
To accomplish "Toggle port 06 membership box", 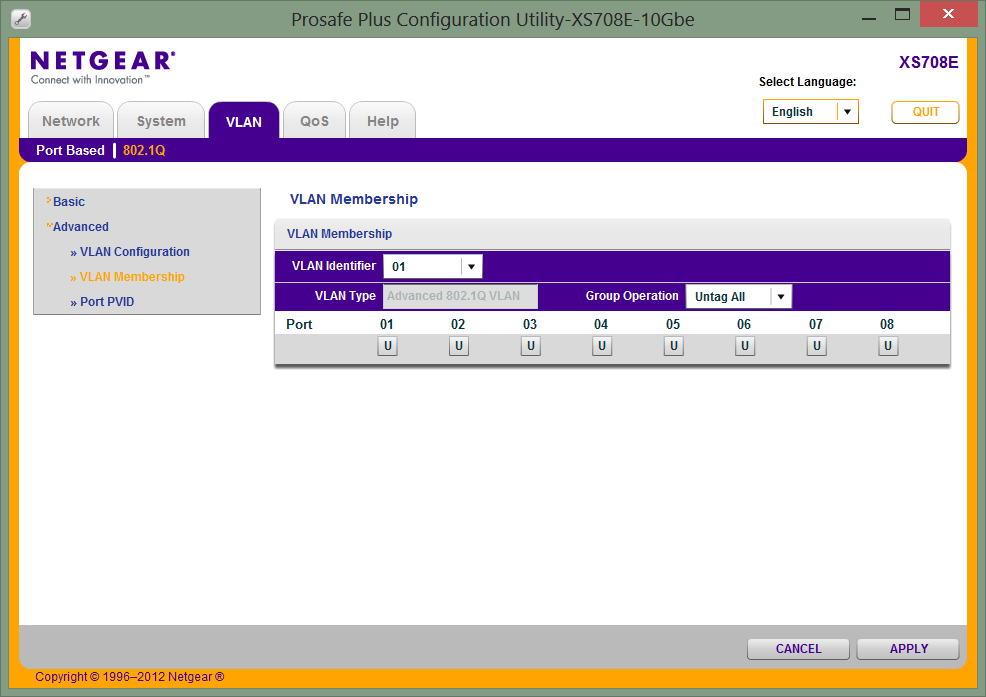I will coord(745,346).
